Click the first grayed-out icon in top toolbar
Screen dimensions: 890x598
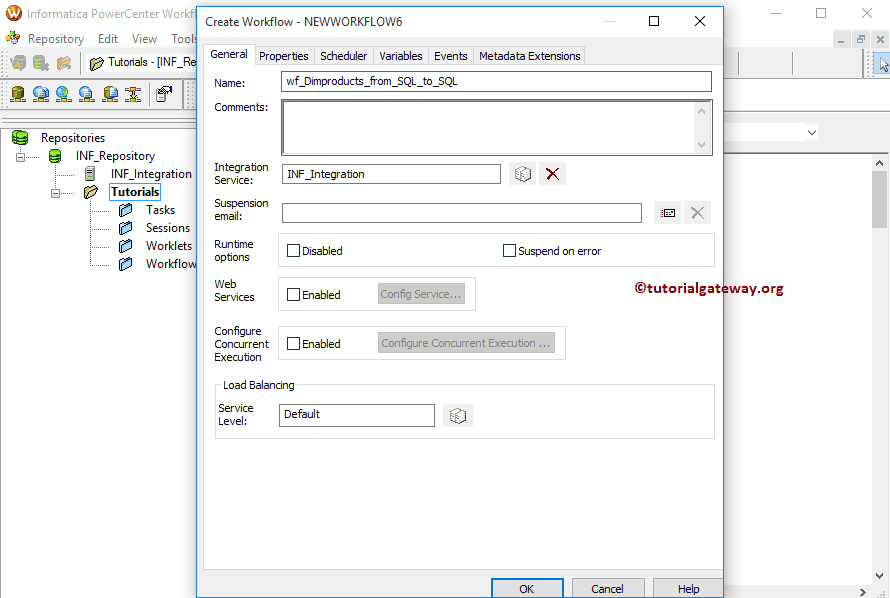click(x=18, y=62)
